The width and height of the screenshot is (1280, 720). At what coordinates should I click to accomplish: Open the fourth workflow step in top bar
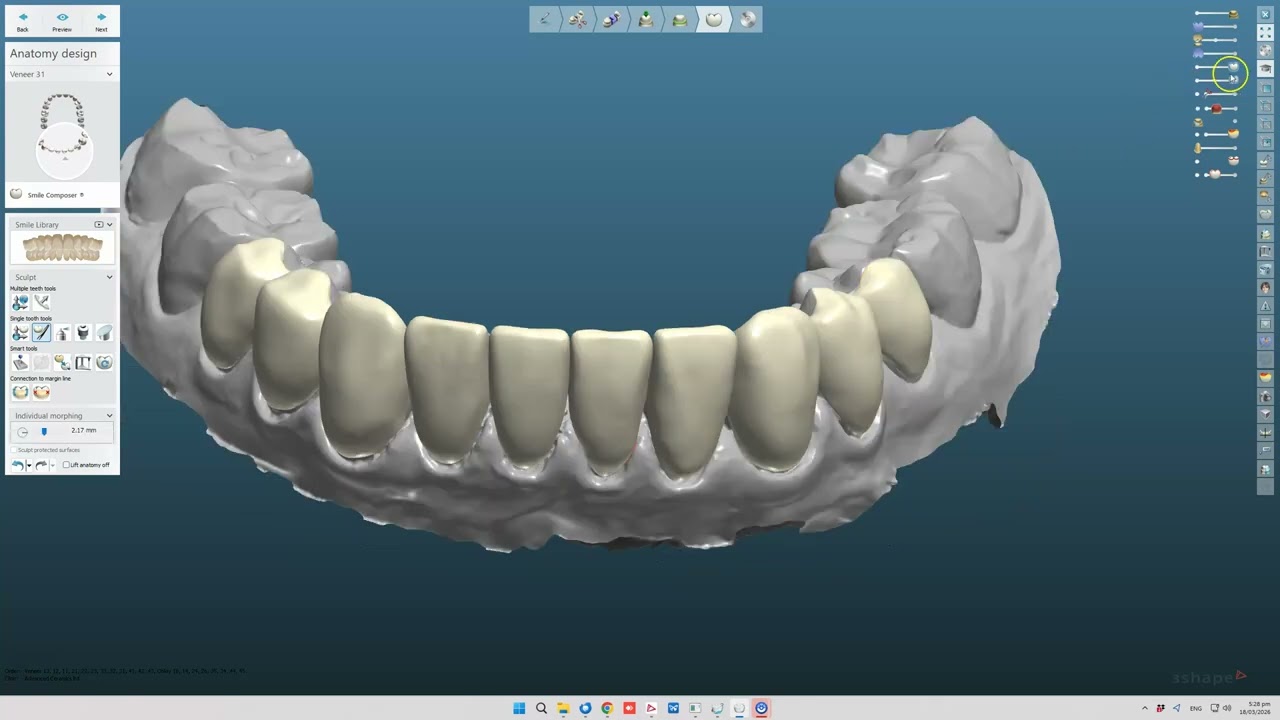pyautogui.click(x=646, y=19)
